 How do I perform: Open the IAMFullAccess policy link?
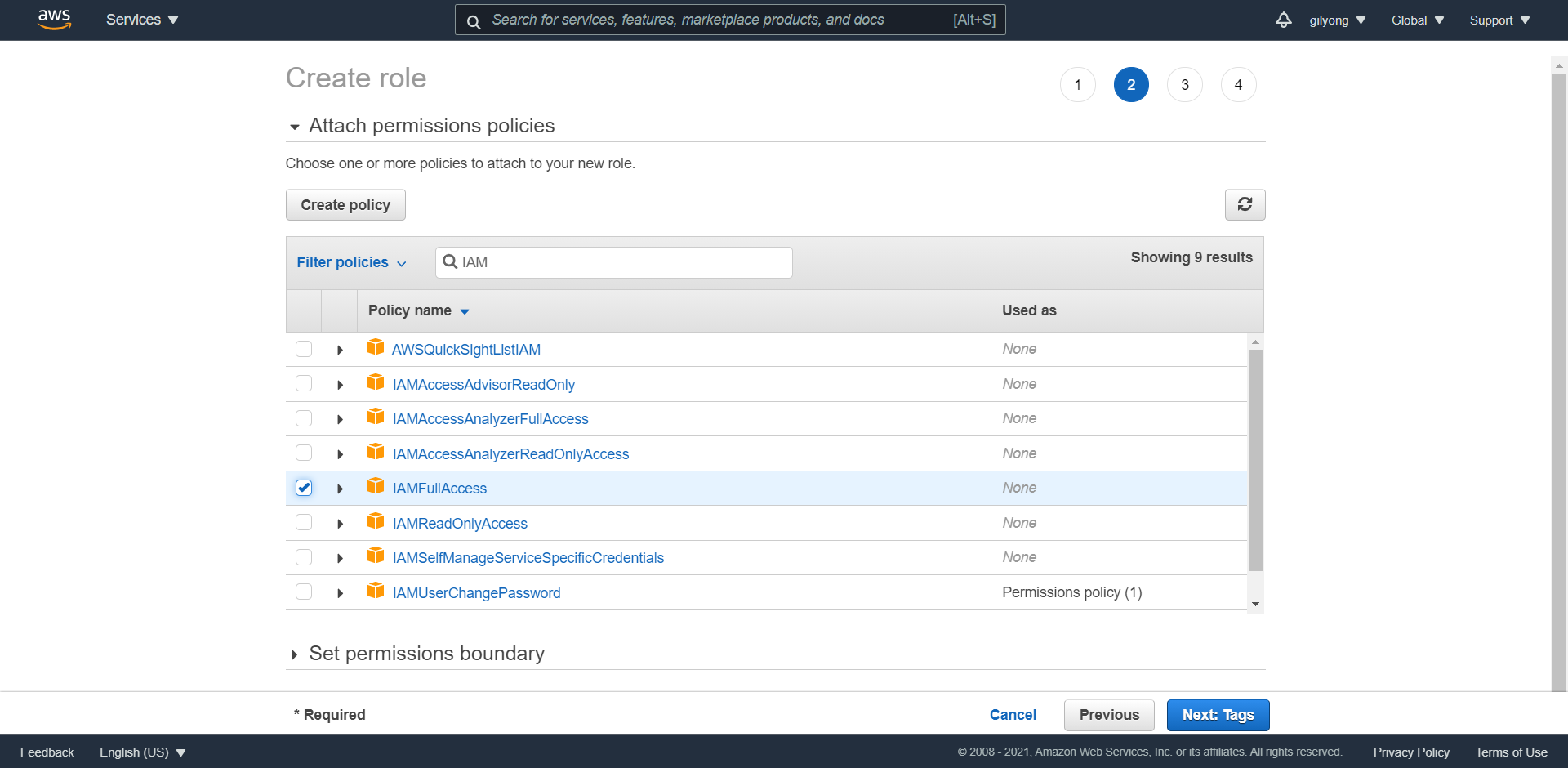point(439,489)
